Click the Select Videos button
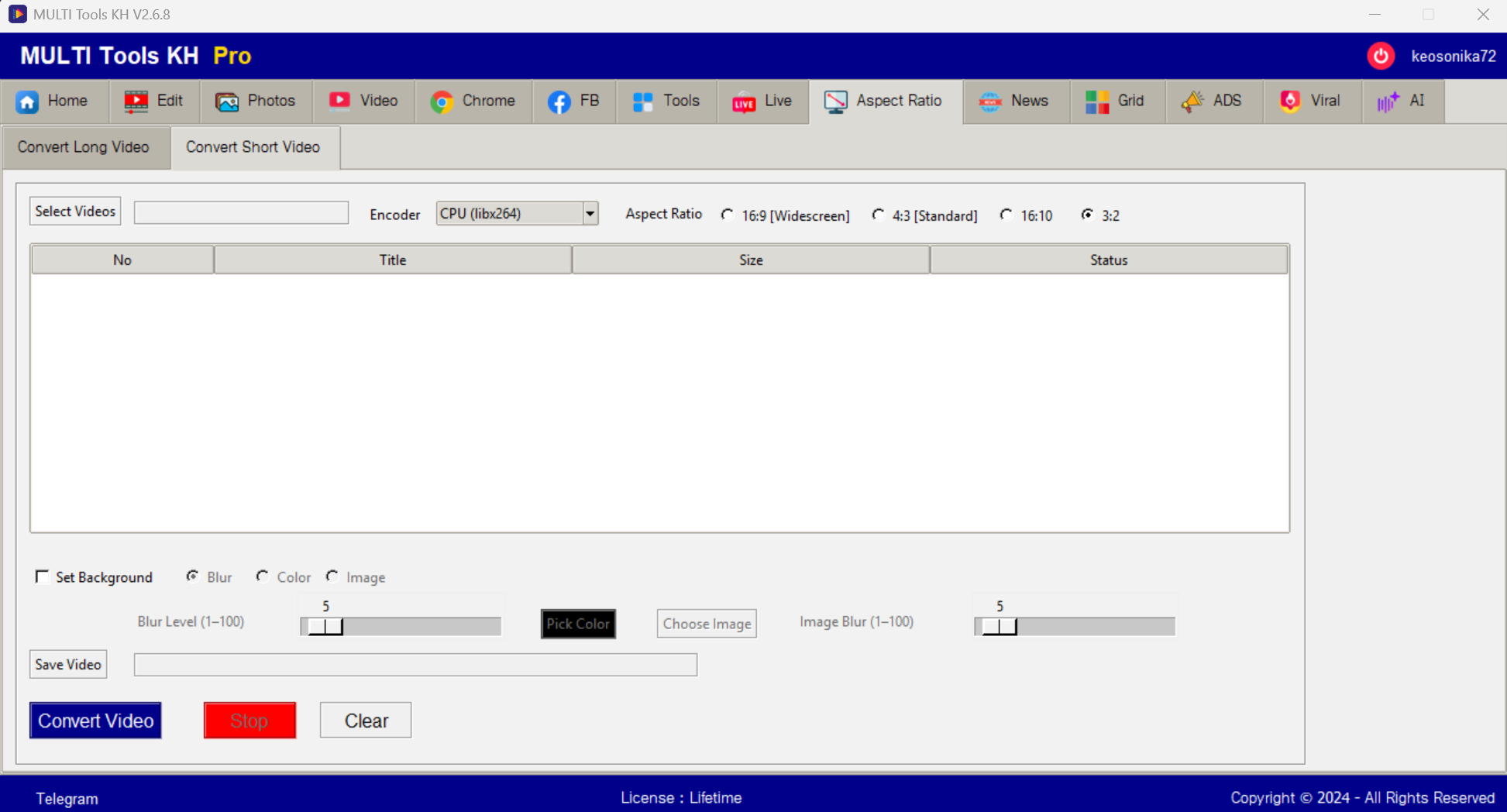 pyautogui.click(x=75, y=212)
